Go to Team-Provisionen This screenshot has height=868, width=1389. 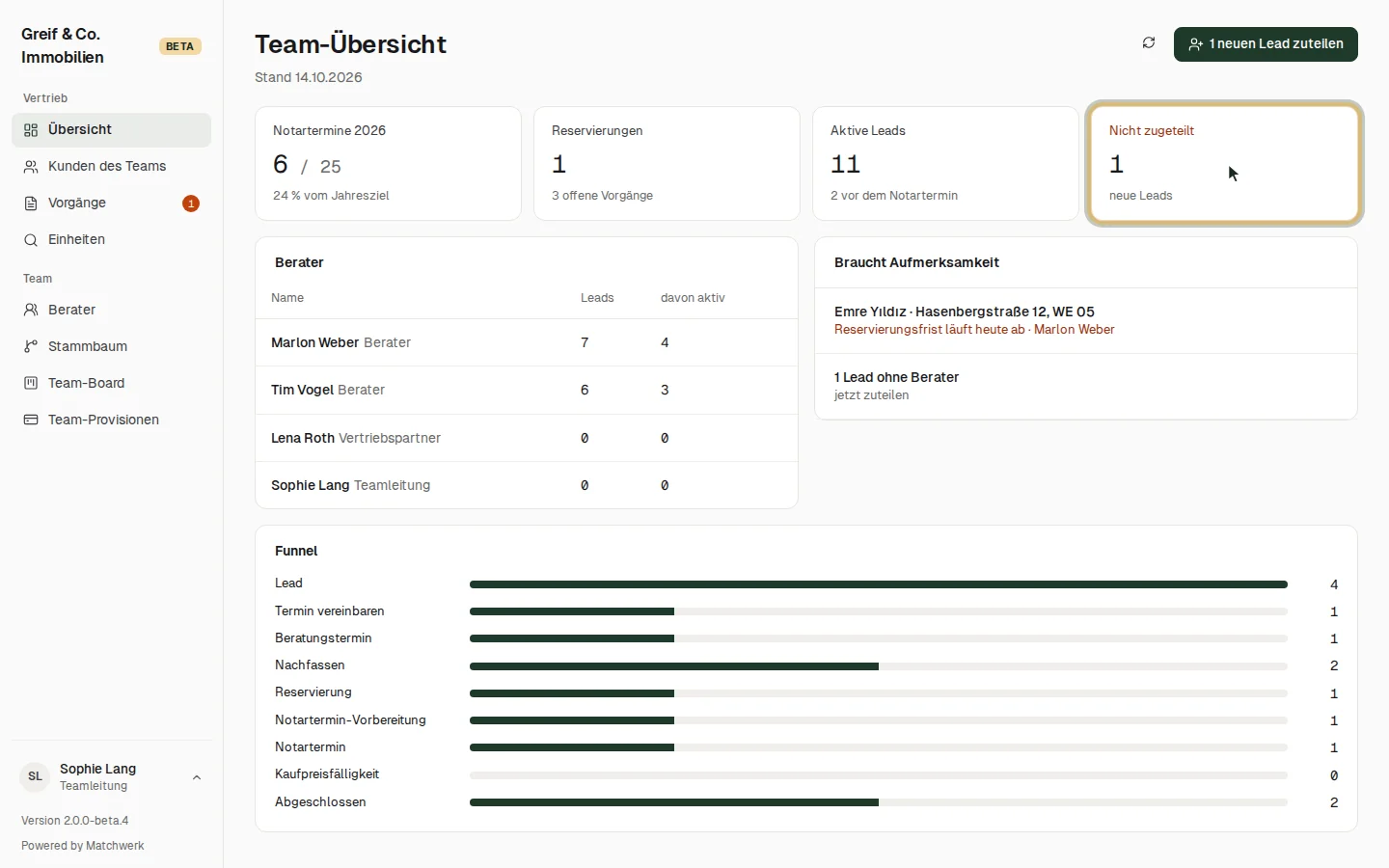pyautogui.click(x=111, y=420)
